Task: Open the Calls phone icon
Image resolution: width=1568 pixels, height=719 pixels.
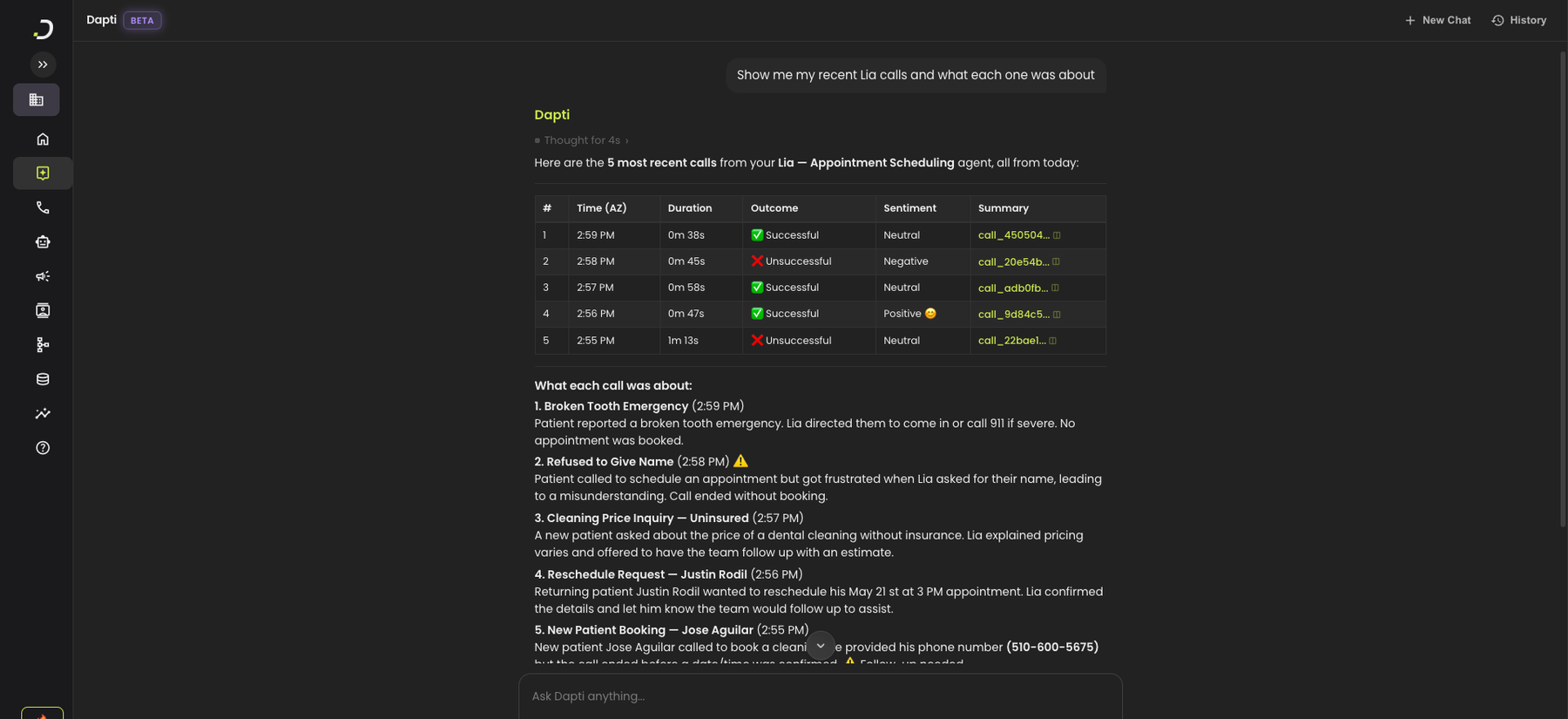Action: [x=43, y=207]
